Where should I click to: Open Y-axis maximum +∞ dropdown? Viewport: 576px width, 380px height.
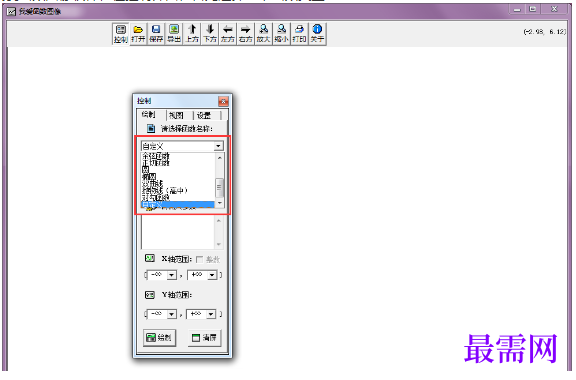pyautogui.click(x=211, y=314)
